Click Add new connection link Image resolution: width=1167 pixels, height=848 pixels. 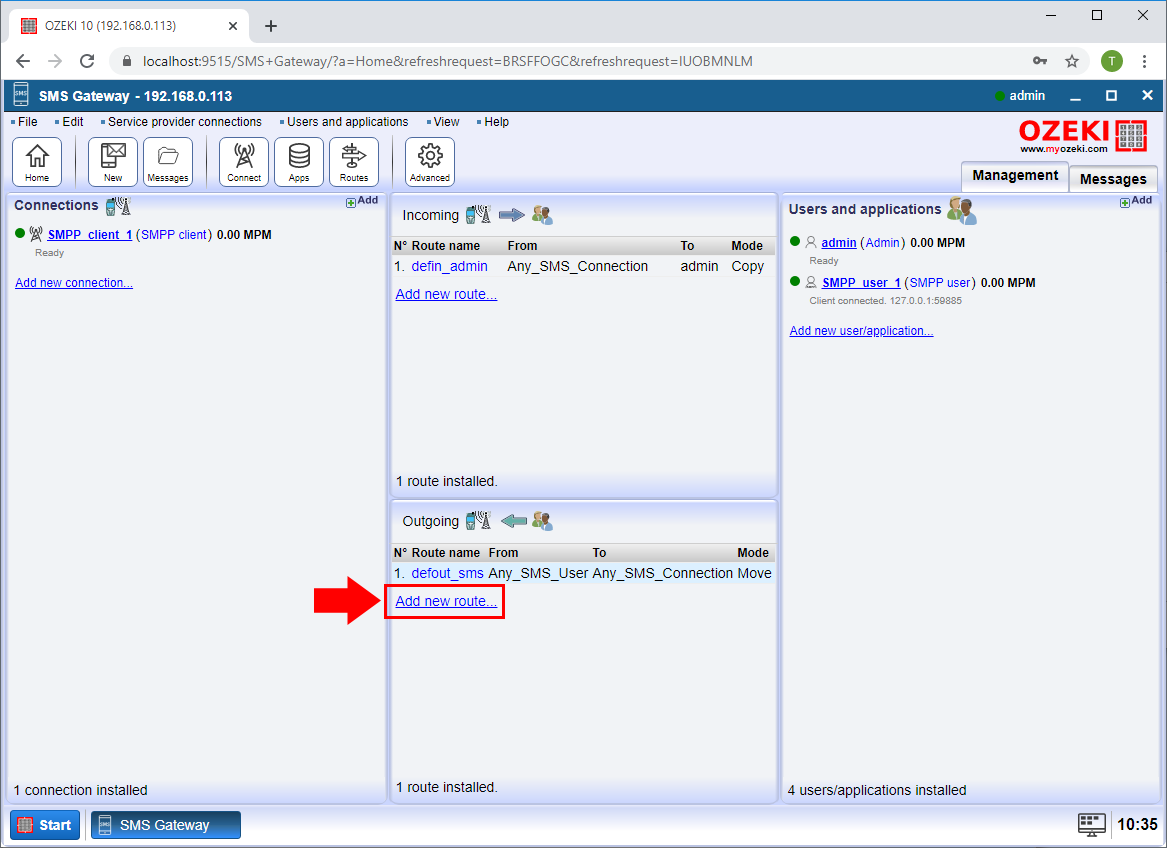pyautogui.click(x=74, y=283)
